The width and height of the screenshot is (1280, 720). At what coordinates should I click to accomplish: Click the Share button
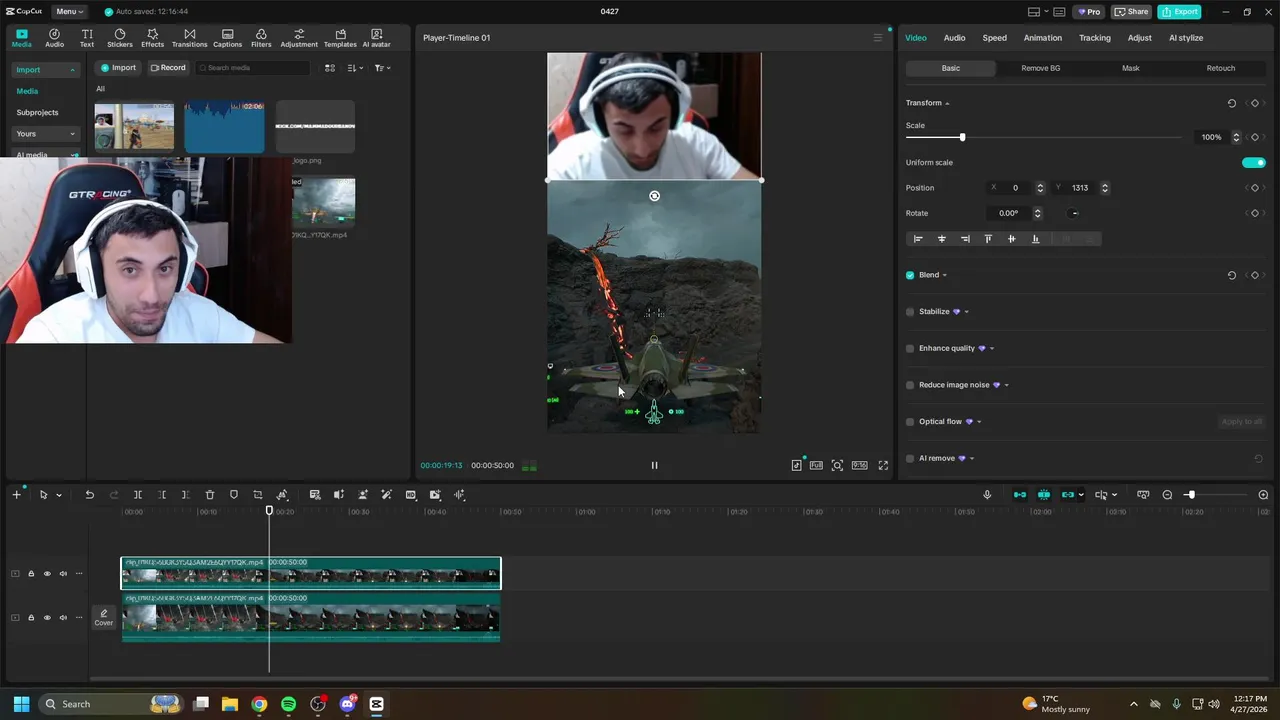1131,12
